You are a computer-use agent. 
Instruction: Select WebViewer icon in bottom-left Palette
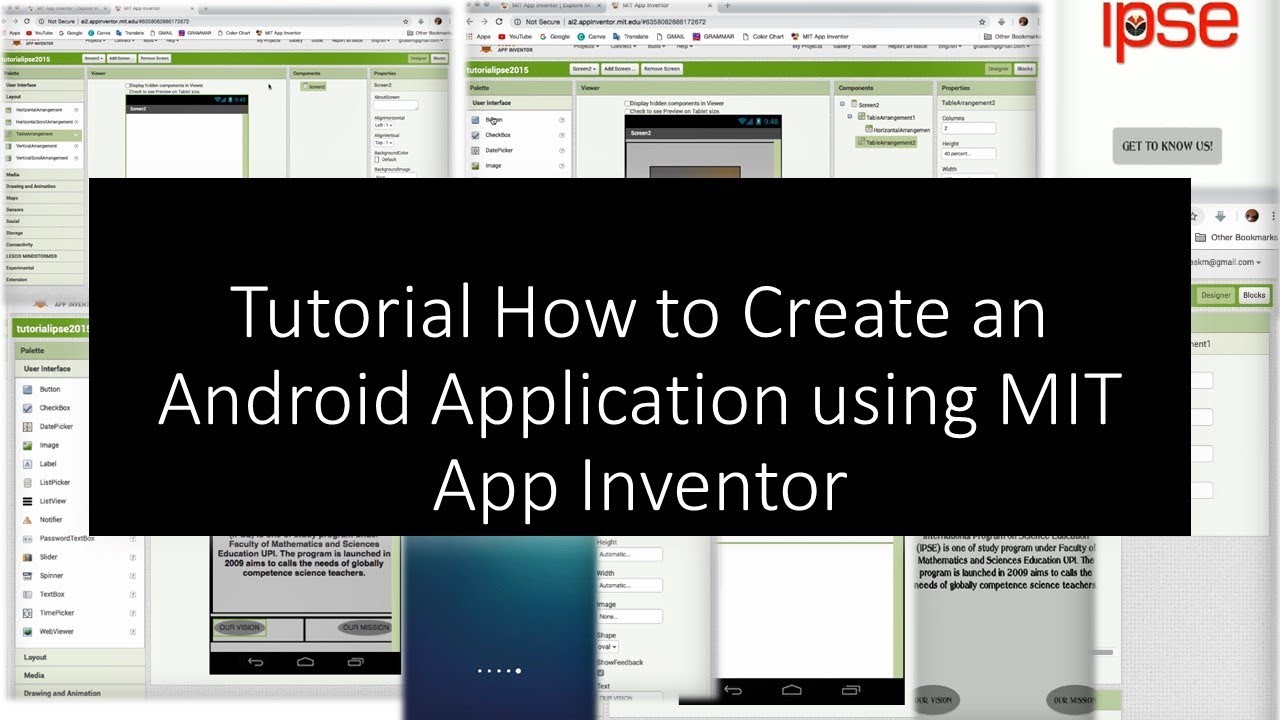coord(28,632)
